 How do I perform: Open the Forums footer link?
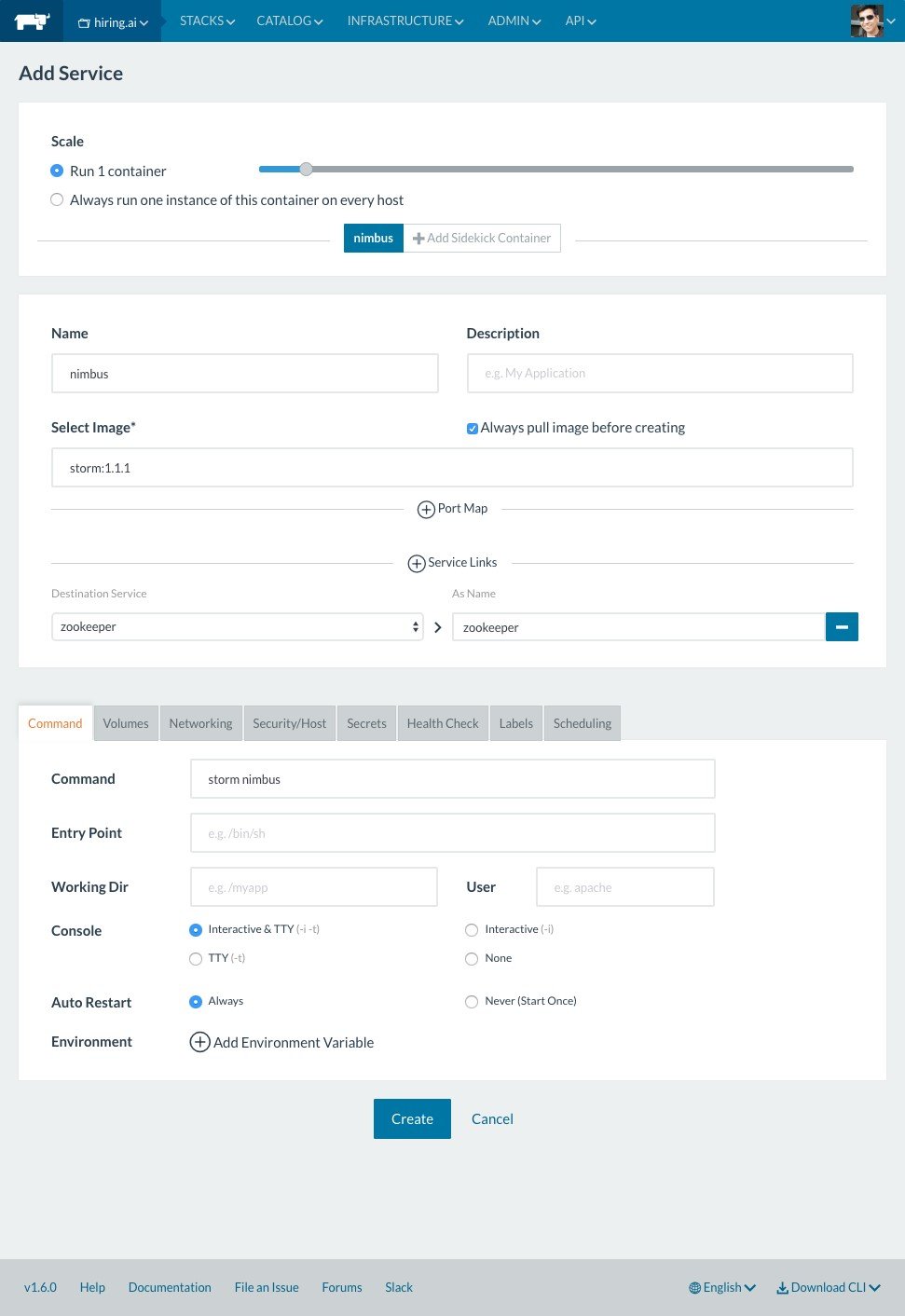[342, 1288]
